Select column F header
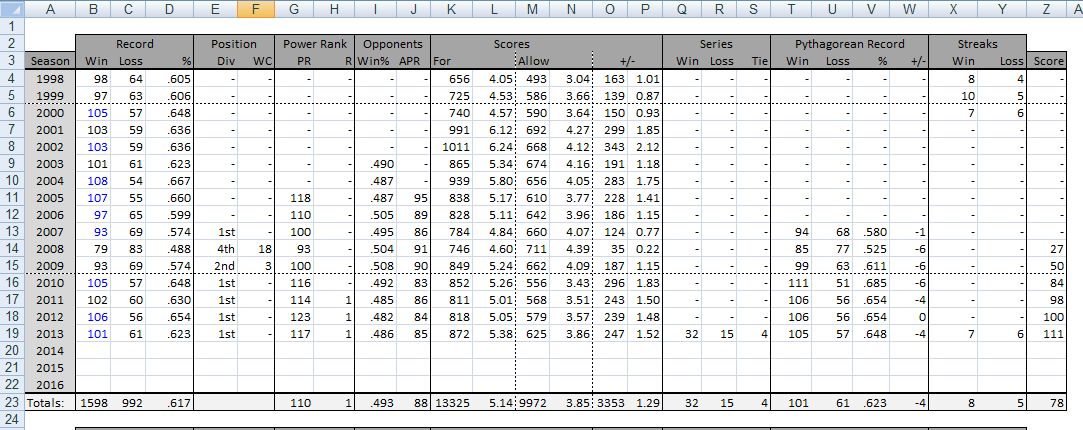The width and height of the screenshot is (1083, 430). tap(256, 9)
